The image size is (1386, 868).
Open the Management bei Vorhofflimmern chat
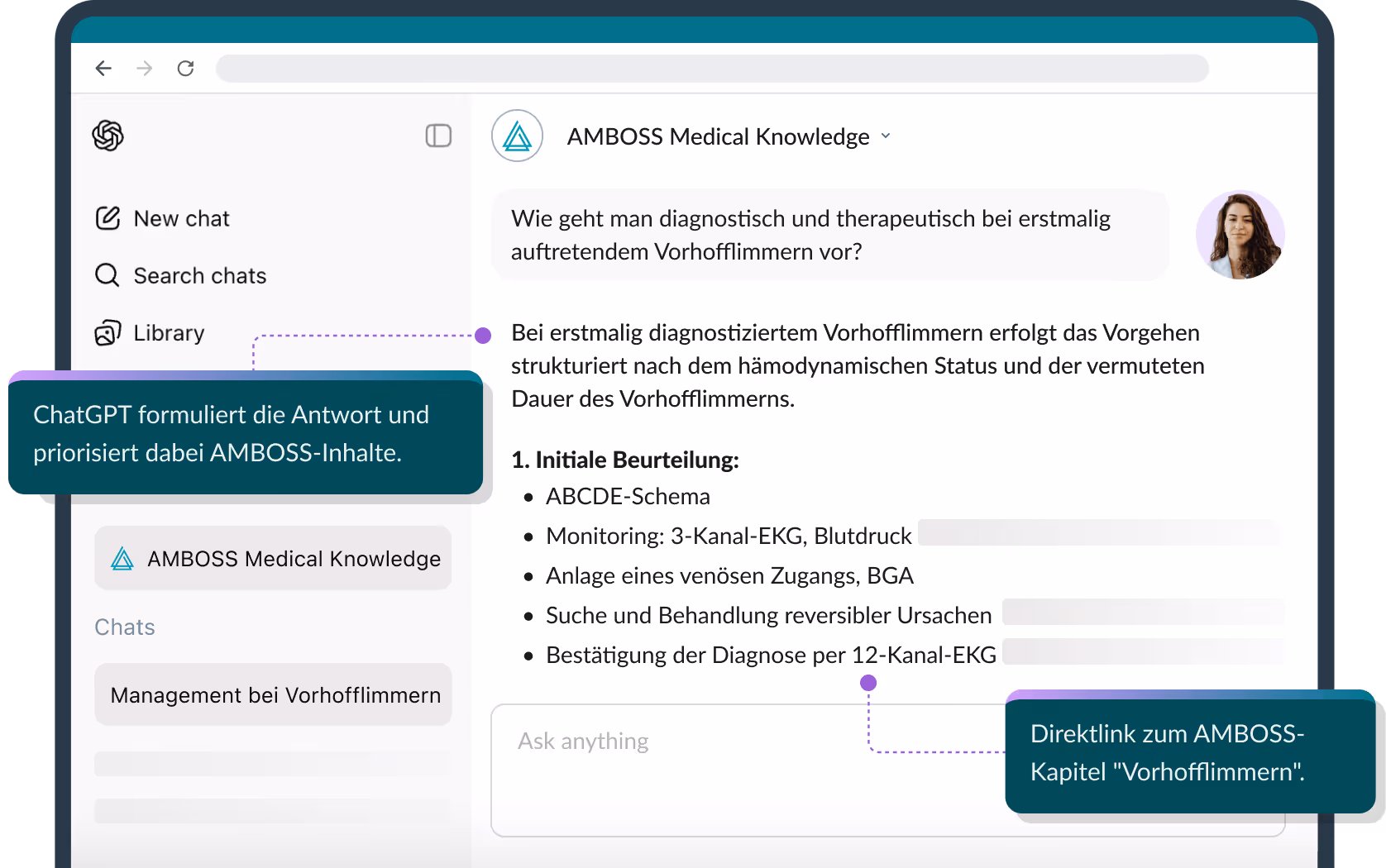click(273, 694)
